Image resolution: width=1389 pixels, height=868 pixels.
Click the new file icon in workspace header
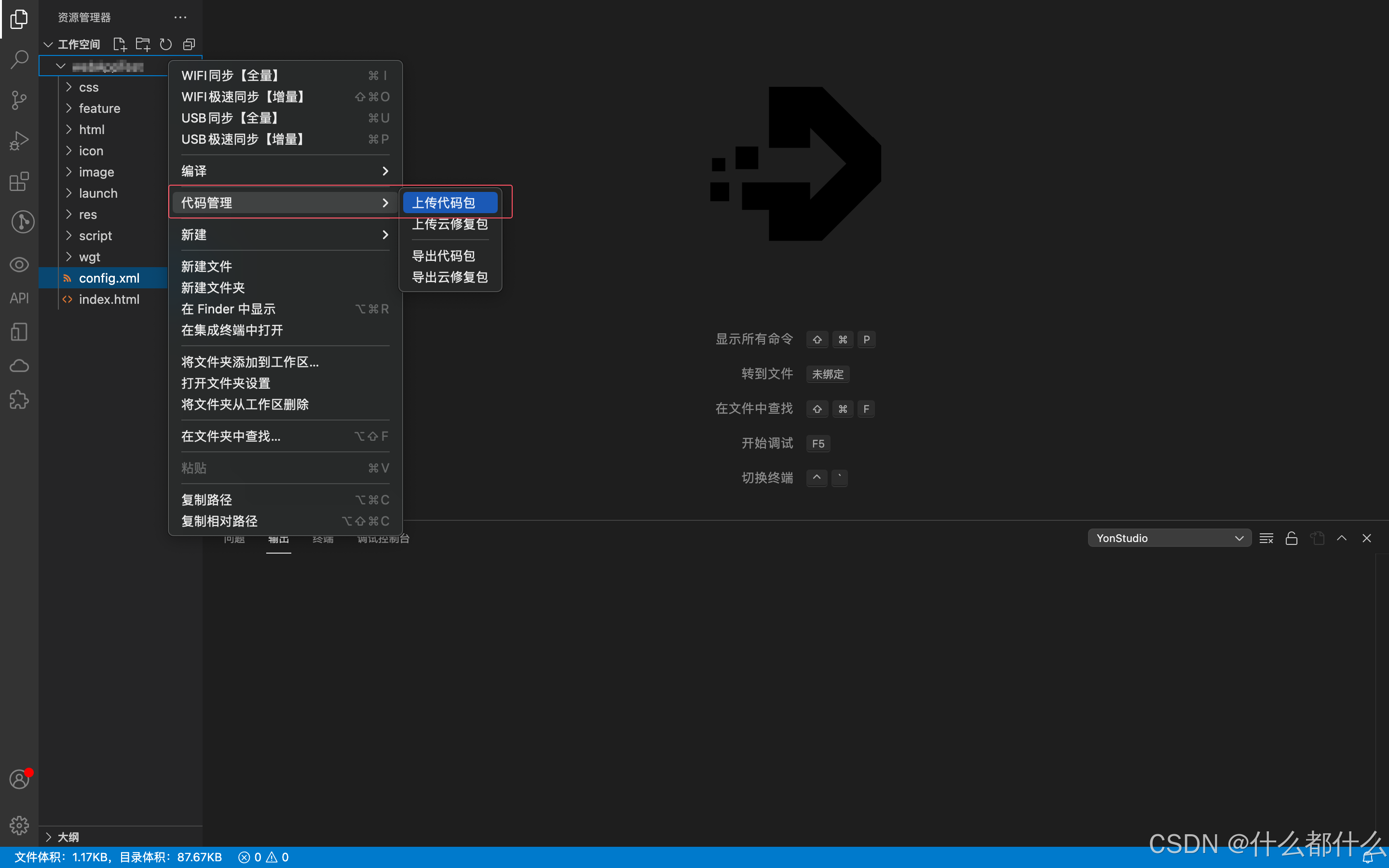point(120,44)
